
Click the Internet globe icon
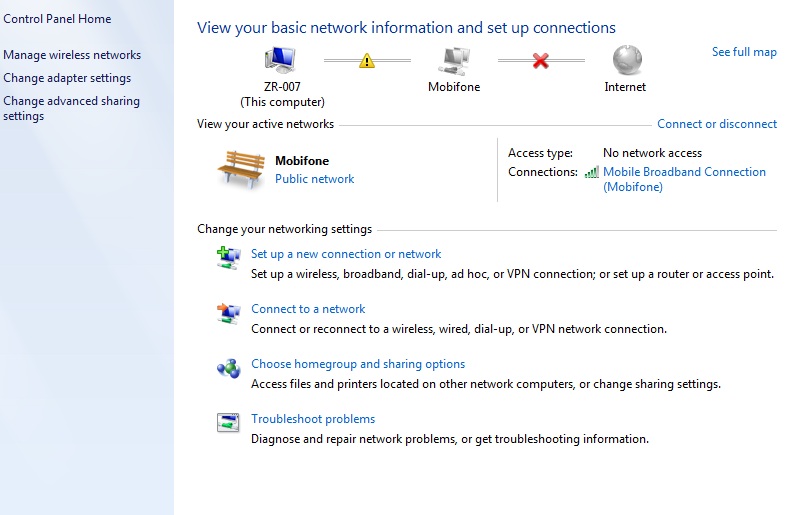click(626, 60)
